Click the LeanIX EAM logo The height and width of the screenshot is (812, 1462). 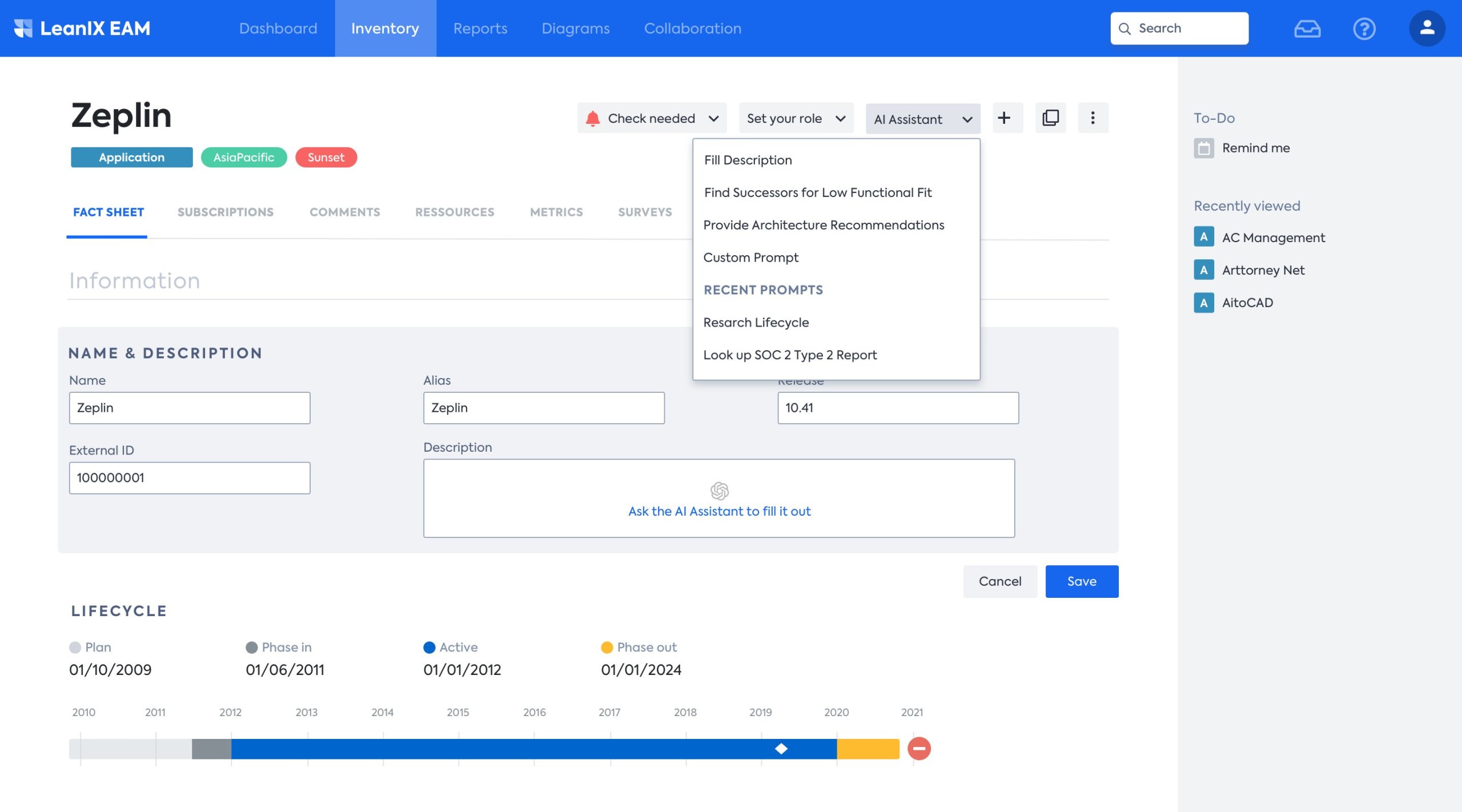(x=82, y=28)
